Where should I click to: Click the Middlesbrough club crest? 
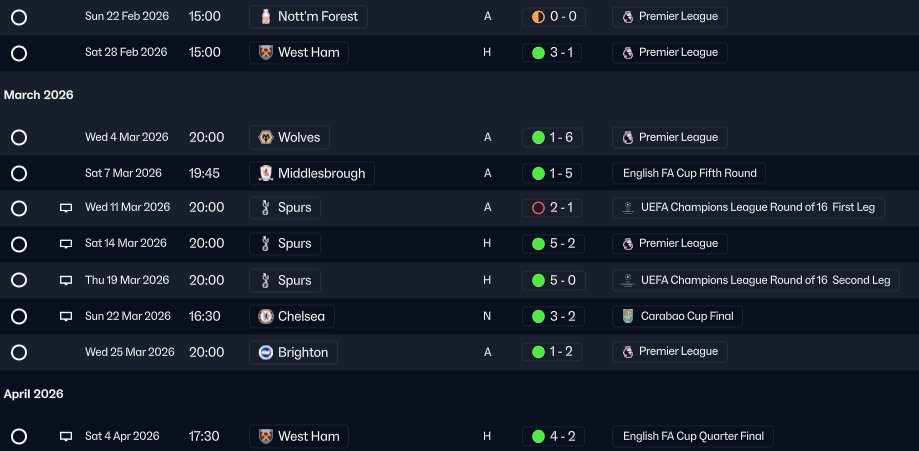[x=266, y=173]
